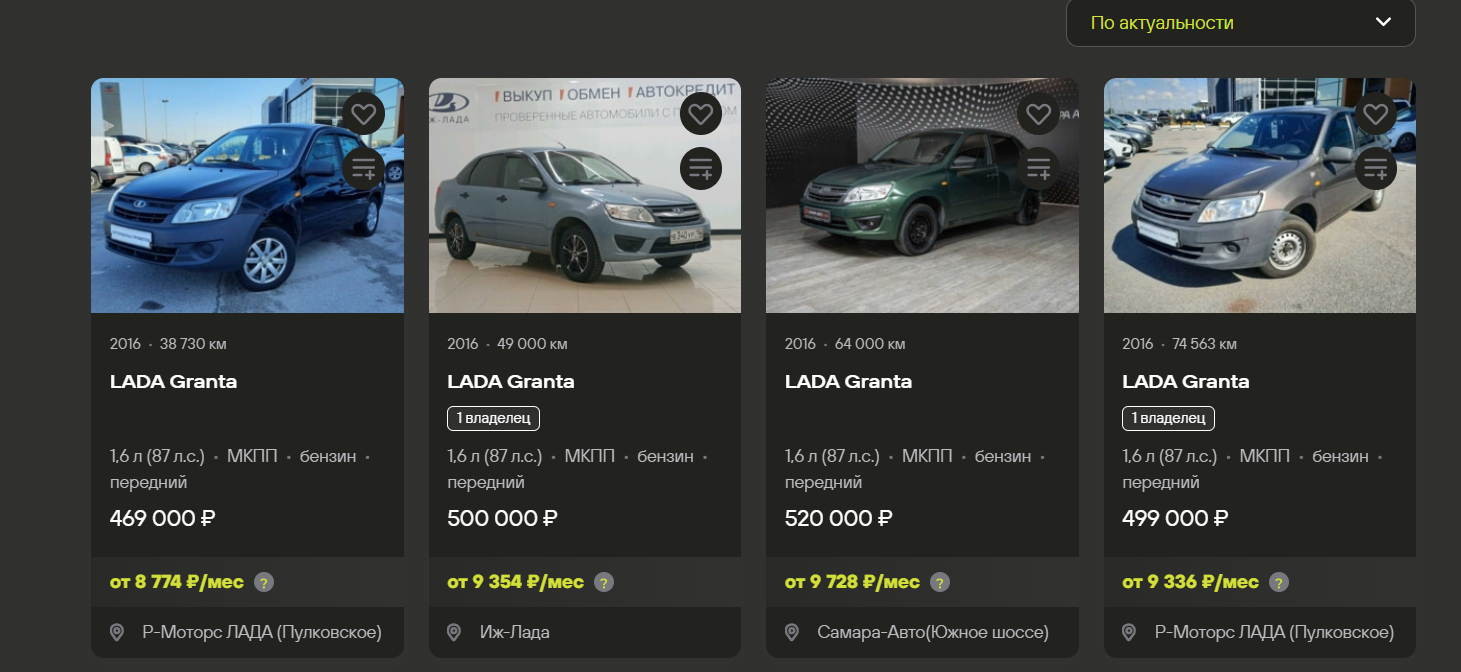Add the 49 000 км Granta to comparison
The height and width of the screenshot is (672, 1461).
click(x=701, y=168)
